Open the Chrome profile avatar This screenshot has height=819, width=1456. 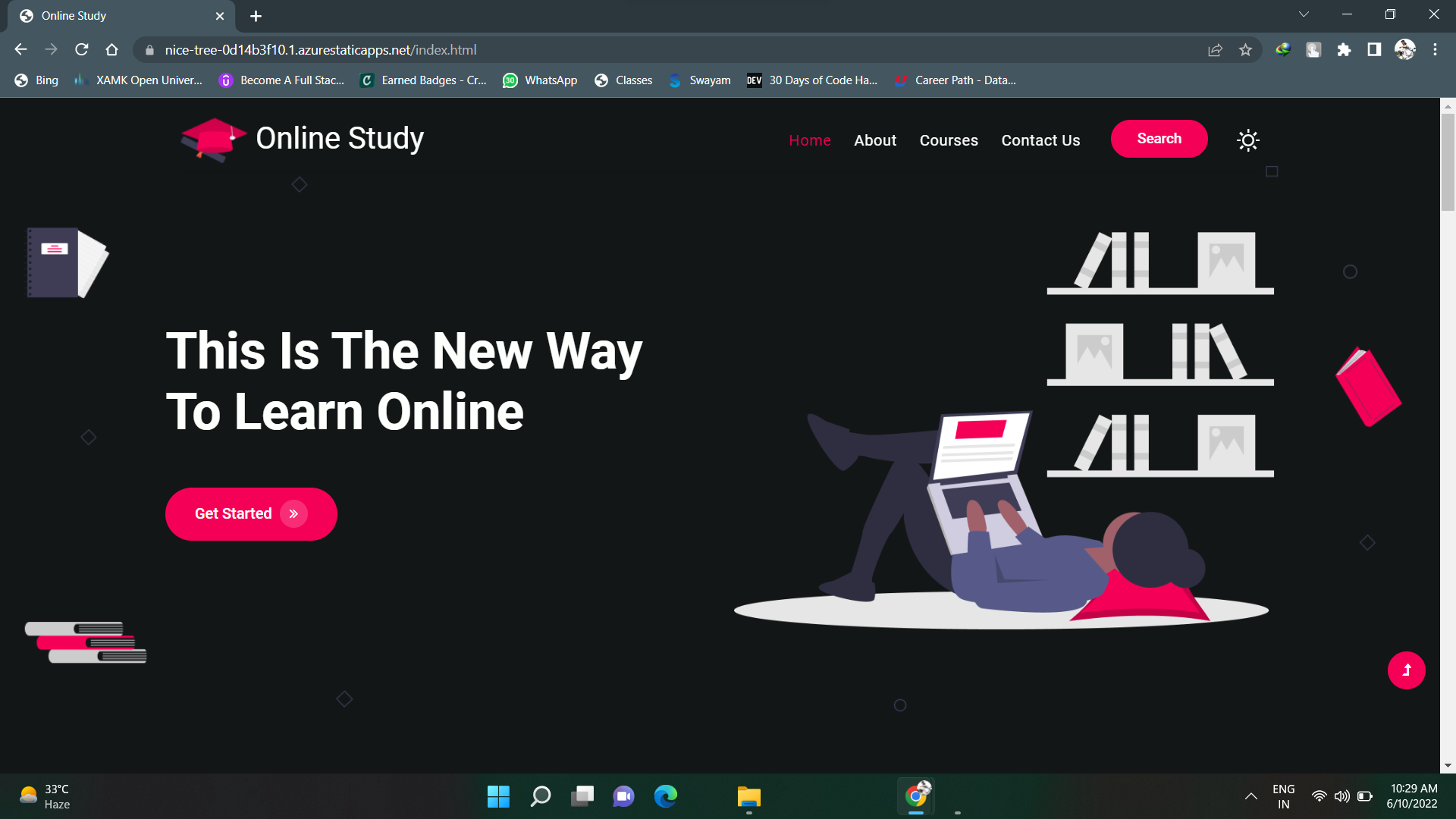click(x=1404, y=50)
